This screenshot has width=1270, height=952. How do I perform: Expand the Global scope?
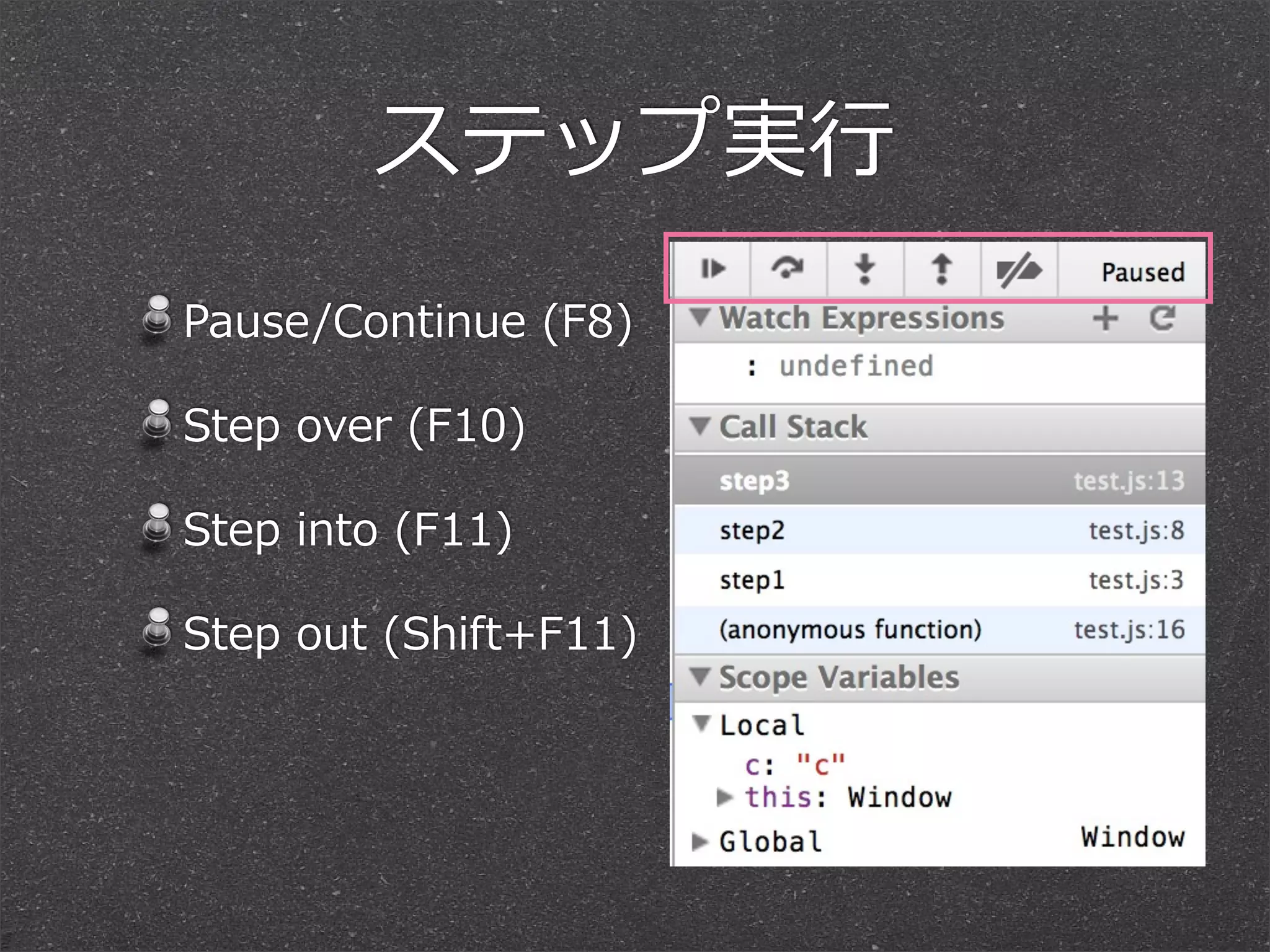(x=700, y=842)
